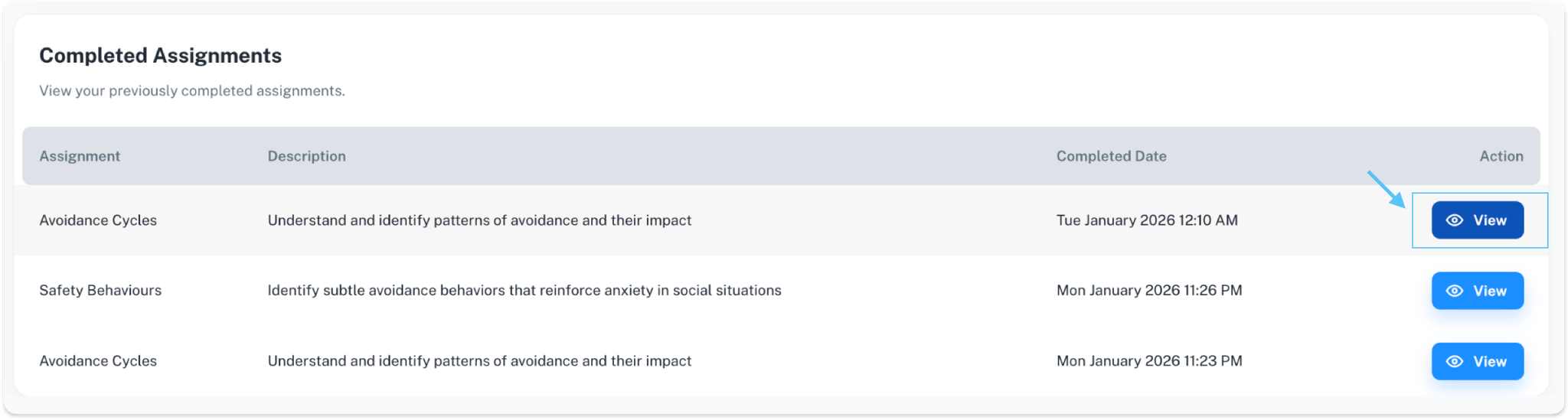
Task: Select the Safety Behaviours assignment name
Action: pos(100,291)
